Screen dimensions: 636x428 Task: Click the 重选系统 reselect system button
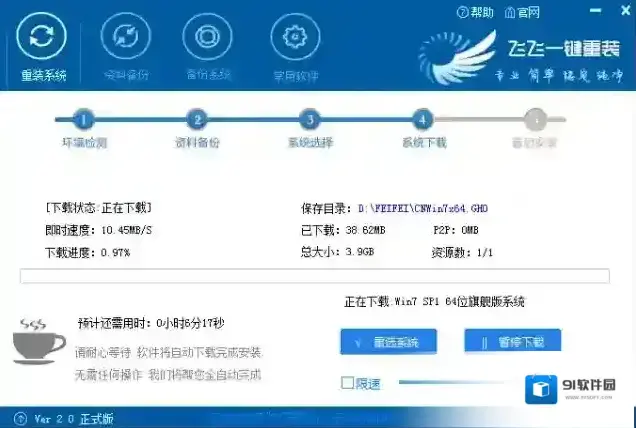pyautogui.click(x=387, y=342)
